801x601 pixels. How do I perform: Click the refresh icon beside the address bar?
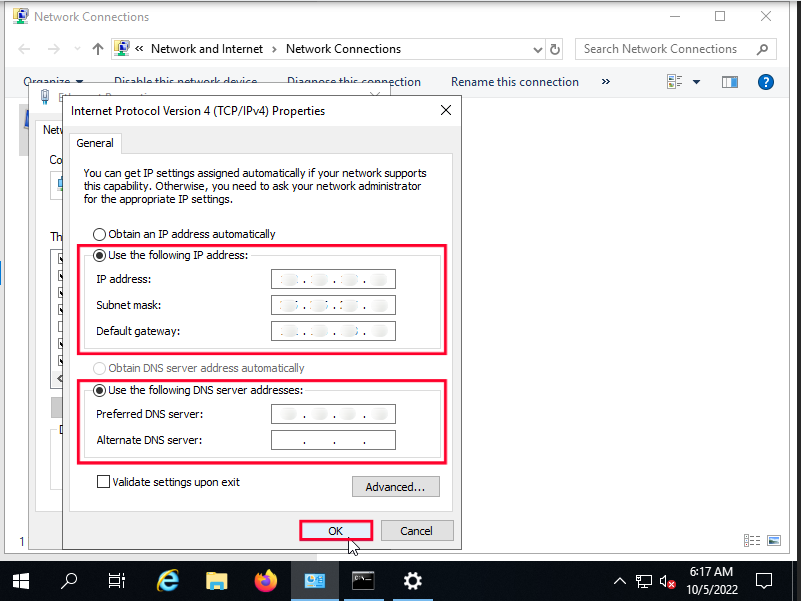point(555,48)
